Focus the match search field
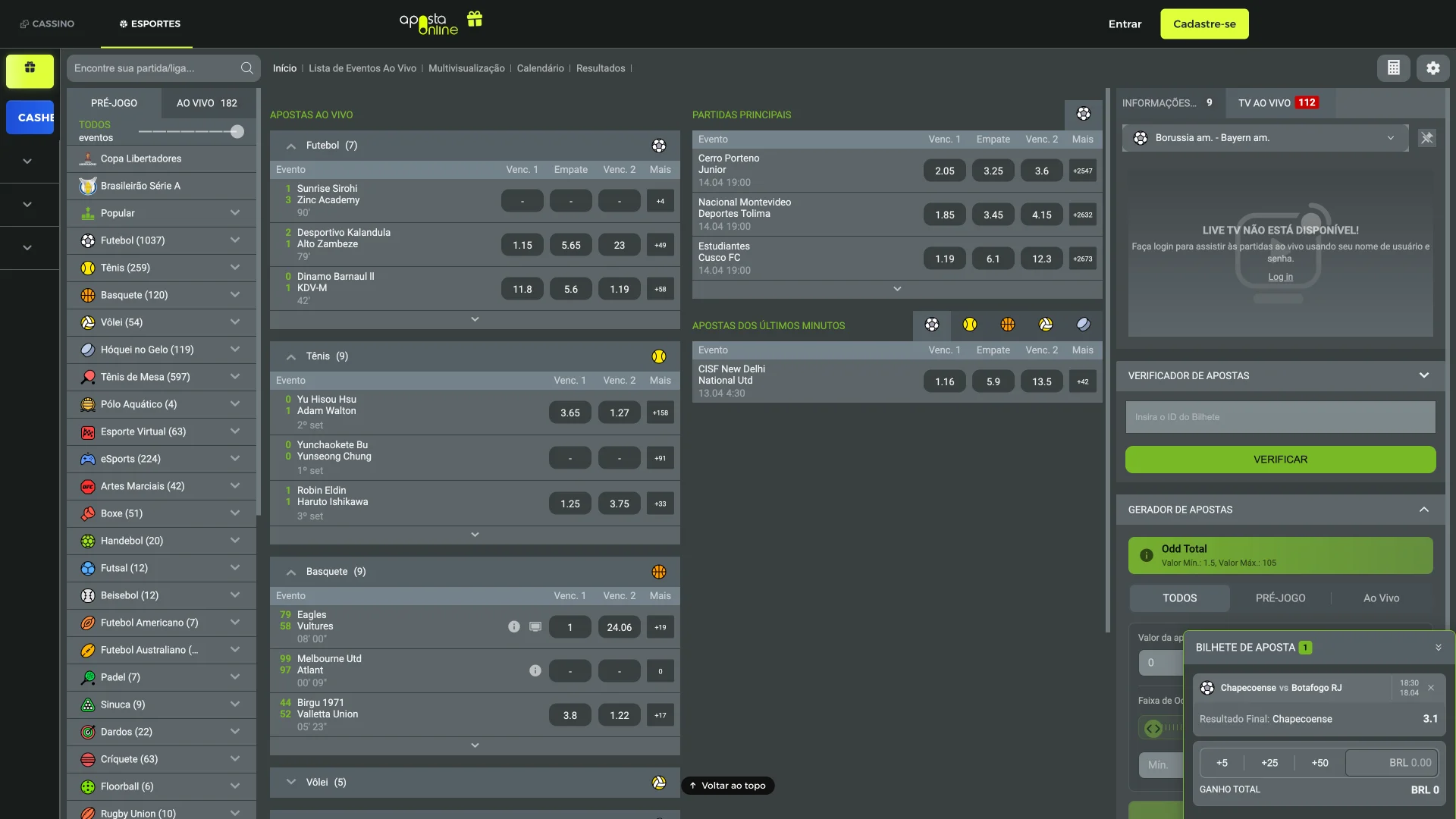 [155, 68]
